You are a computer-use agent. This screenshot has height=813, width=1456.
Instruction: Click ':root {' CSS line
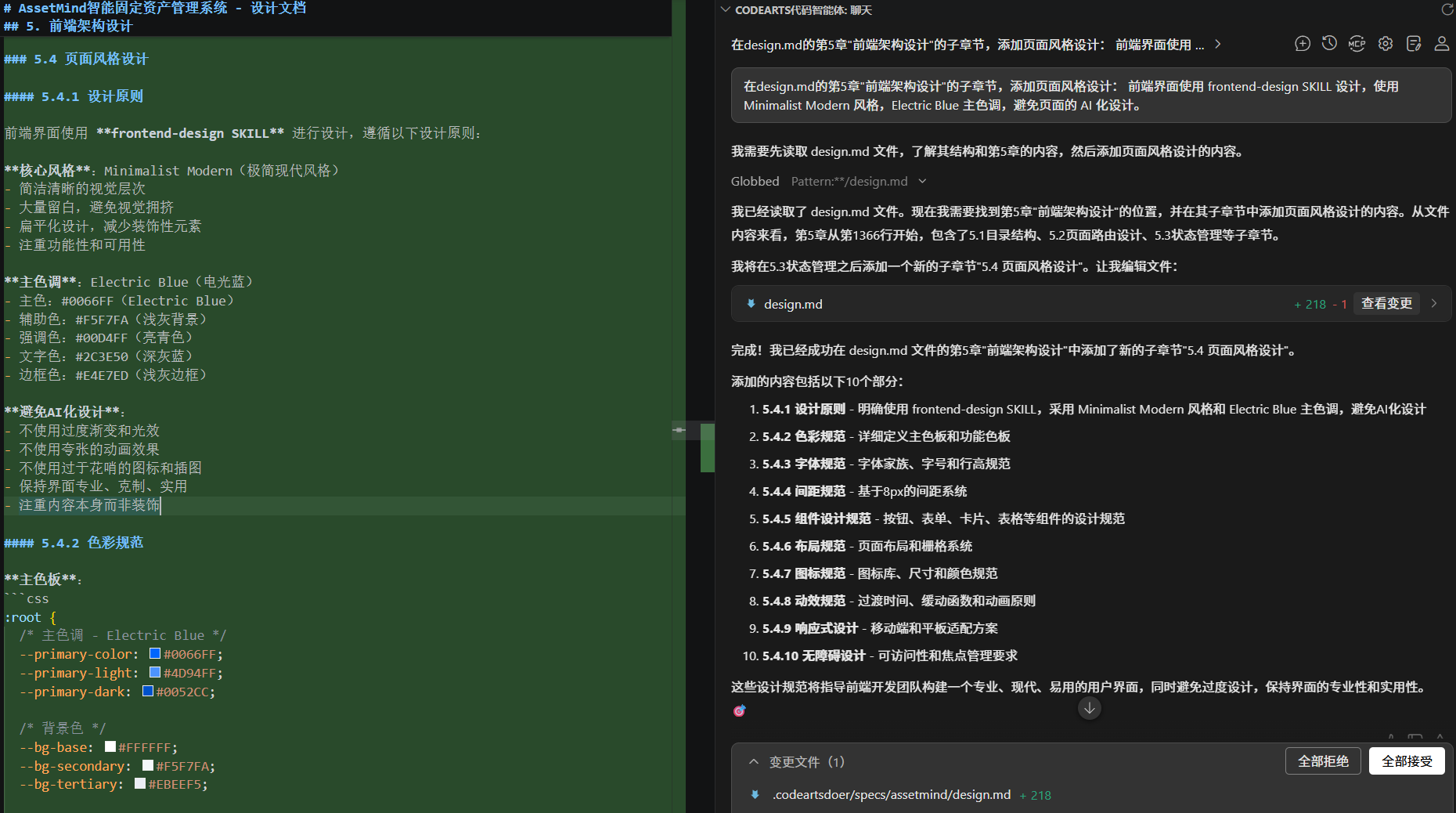(30, 617)
